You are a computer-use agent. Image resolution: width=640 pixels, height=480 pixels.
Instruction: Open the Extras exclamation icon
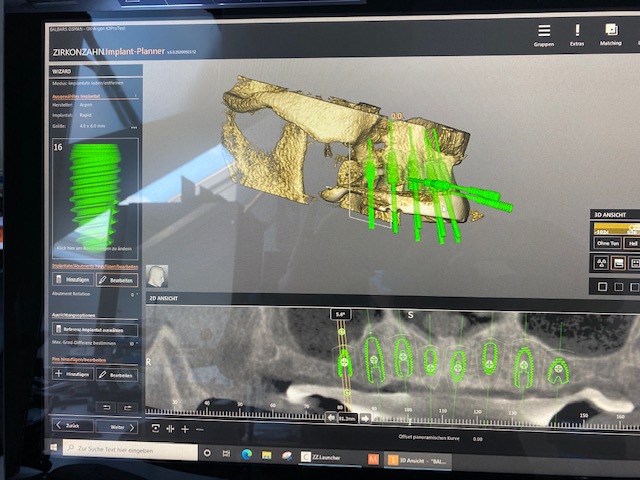pyautogui.click(x=576, y=32)
